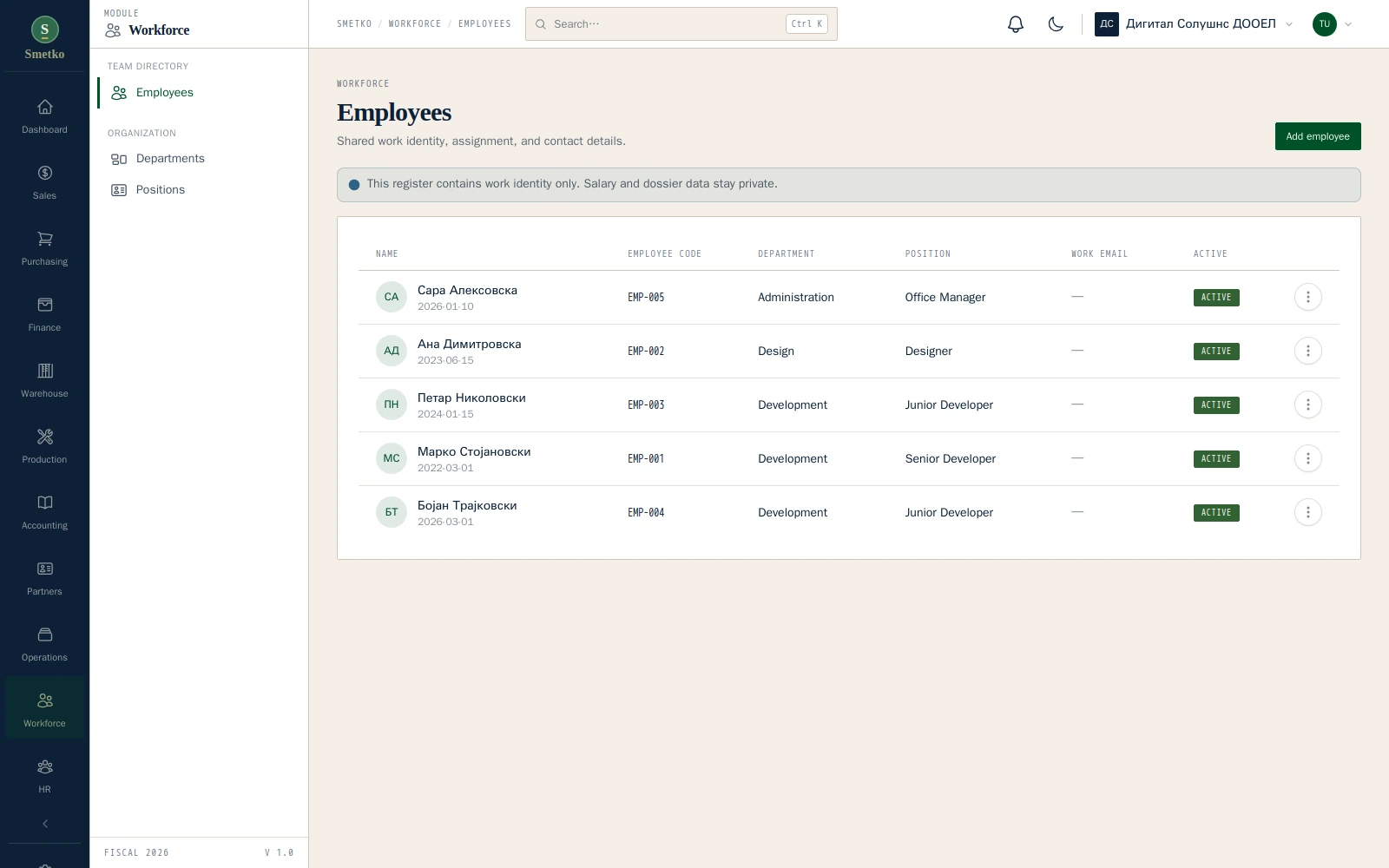Click the Workforce breadcrumb link

[415, 24]
